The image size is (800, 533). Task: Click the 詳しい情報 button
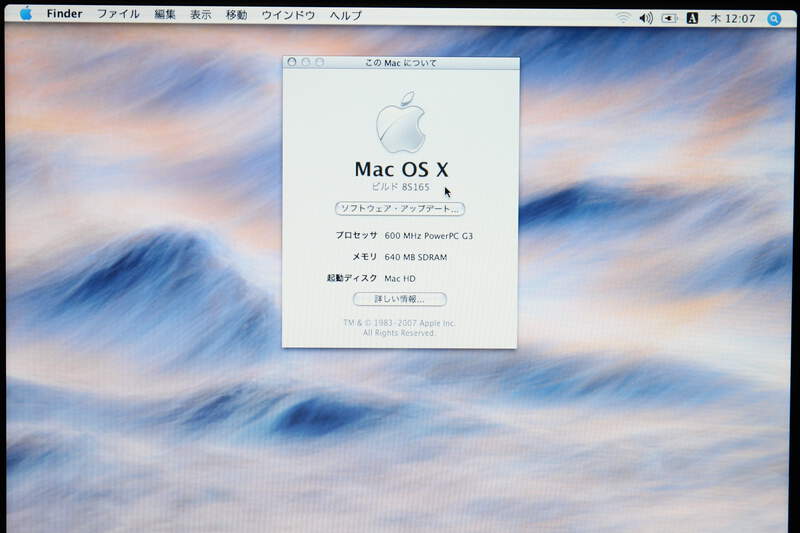coord(399,299)
